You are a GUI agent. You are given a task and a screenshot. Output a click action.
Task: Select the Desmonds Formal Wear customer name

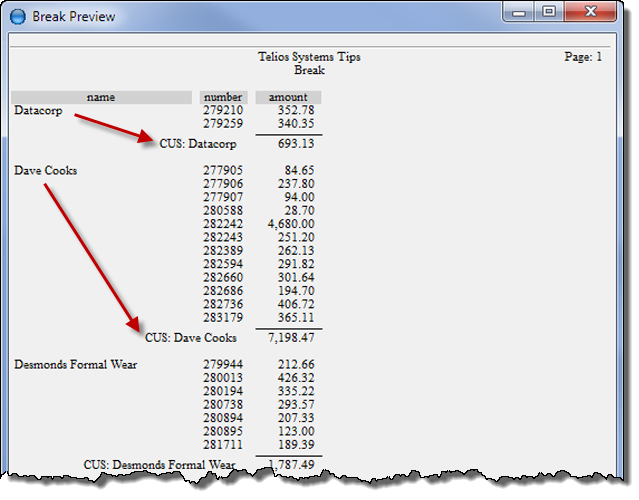tap(75, 365)
